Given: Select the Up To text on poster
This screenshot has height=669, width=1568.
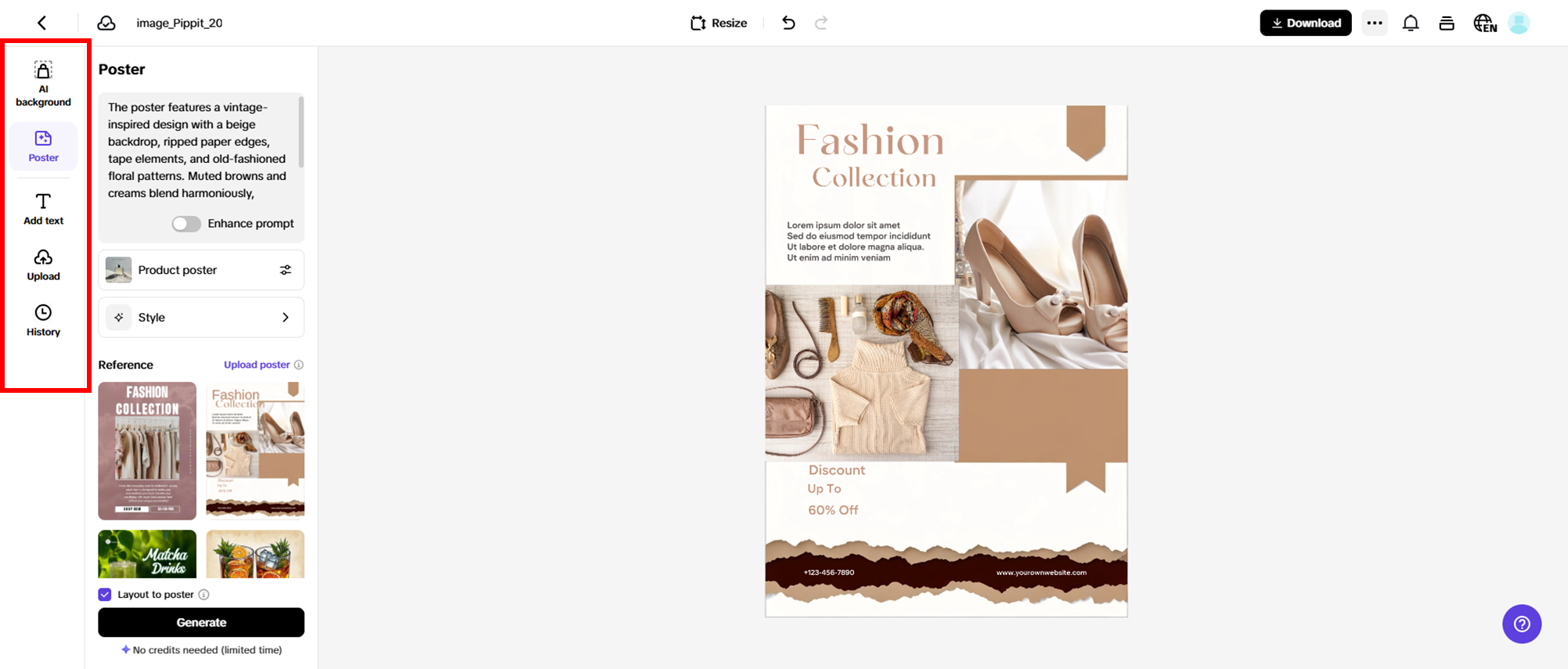Looking at the screenshot, I should coord(824,489).
